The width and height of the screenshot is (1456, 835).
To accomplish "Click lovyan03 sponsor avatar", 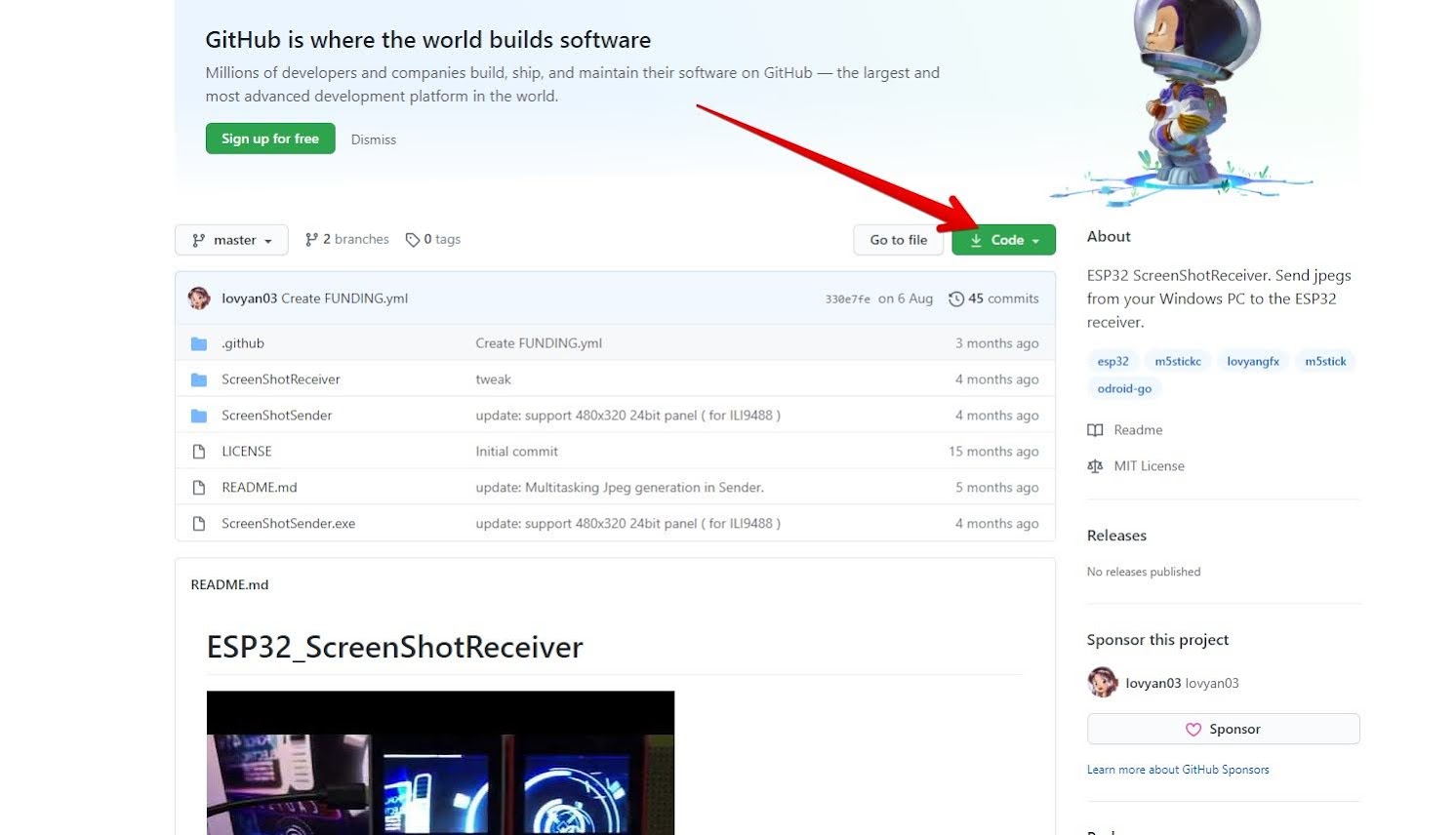I will [1103, 683].
